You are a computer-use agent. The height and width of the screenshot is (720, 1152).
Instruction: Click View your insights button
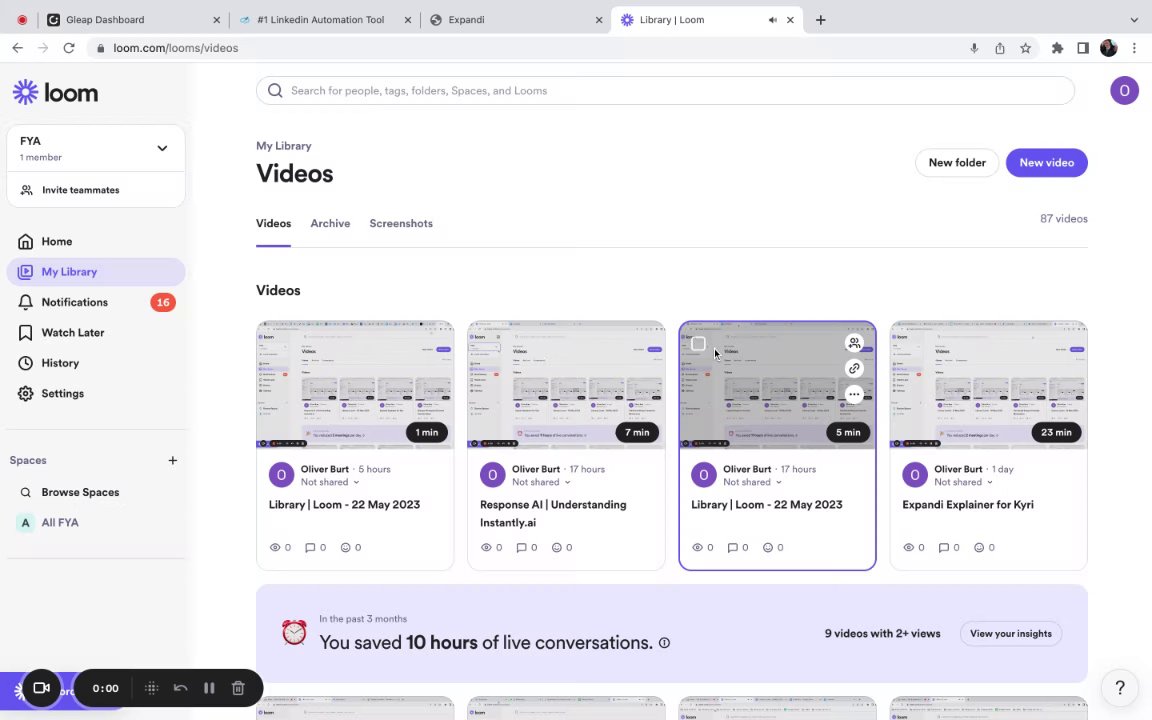(x=1010, y=633)
